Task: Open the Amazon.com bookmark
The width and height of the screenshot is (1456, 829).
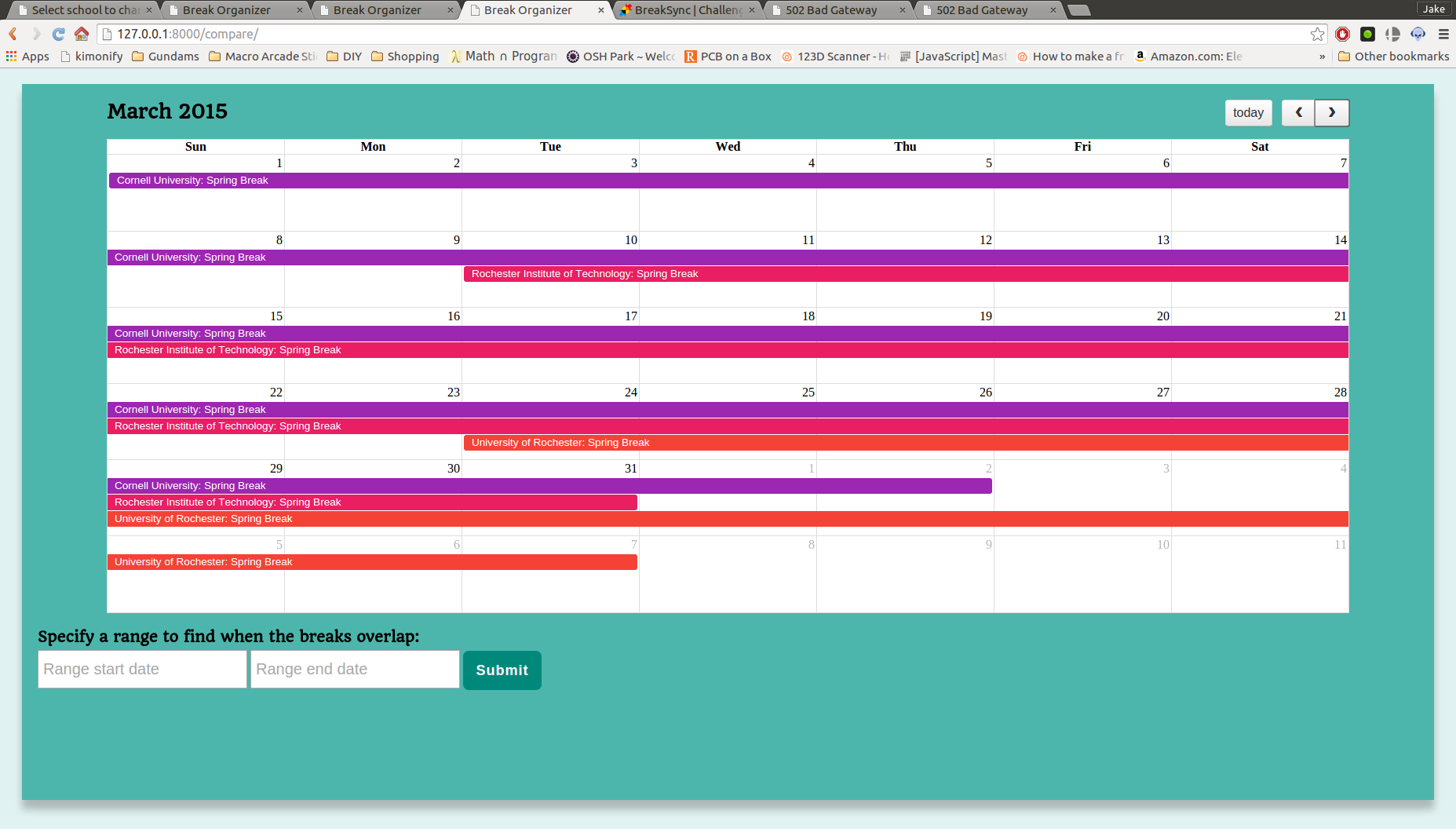Action: pyautogui.click(x=1188, y=57)
